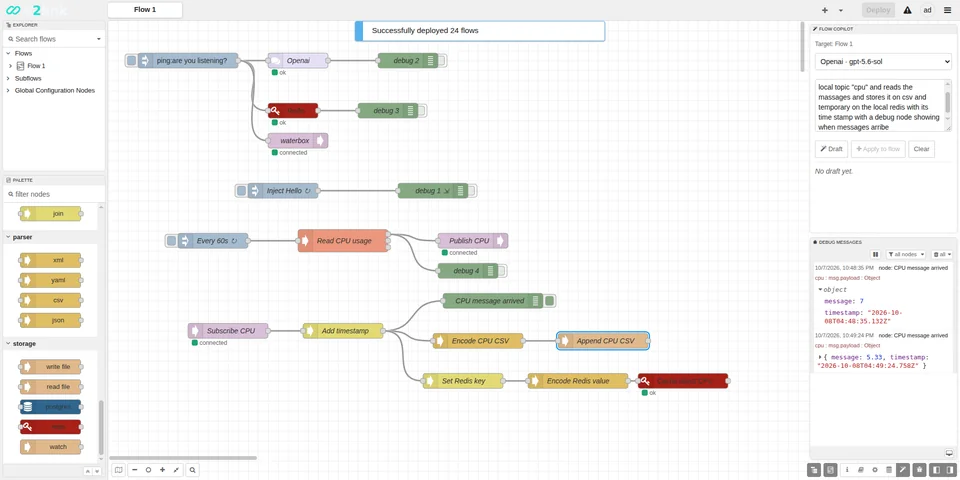This screenshot has width=960, height=480.
Task: Toggle the debug 1 node output button
Action: click(472, 191)
